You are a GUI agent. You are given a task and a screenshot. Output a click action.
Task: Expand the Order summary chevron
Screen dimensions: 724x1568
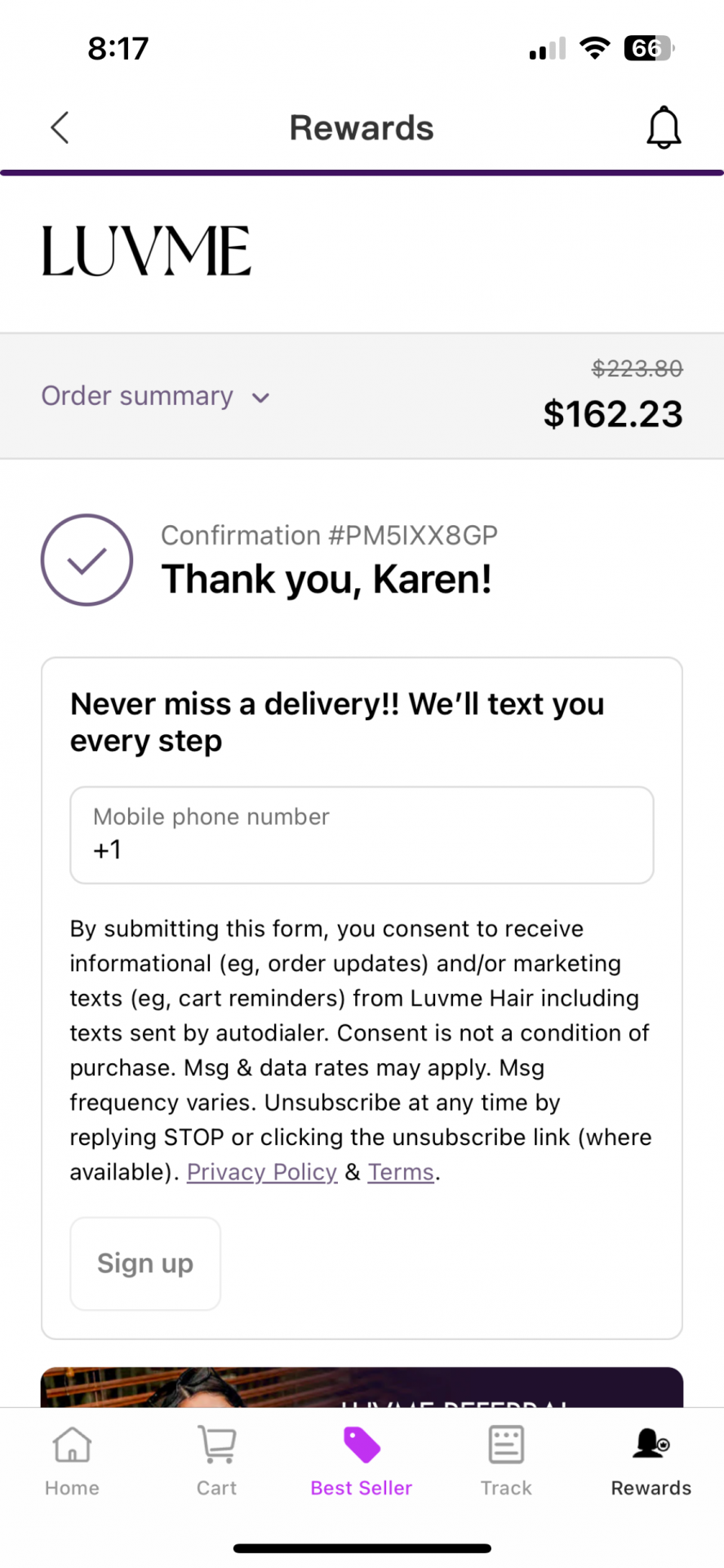[x=260, y=398]
